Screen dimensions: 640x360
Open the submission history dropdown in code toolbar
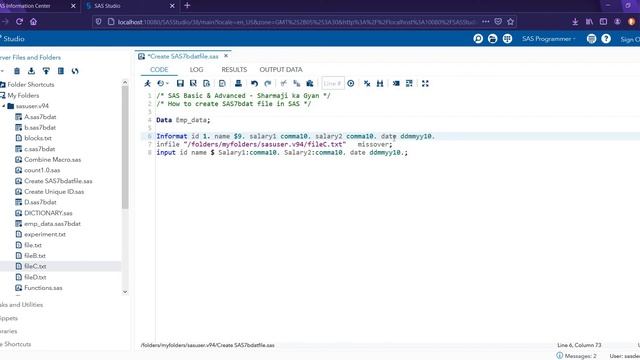click(x=163, y=83)
